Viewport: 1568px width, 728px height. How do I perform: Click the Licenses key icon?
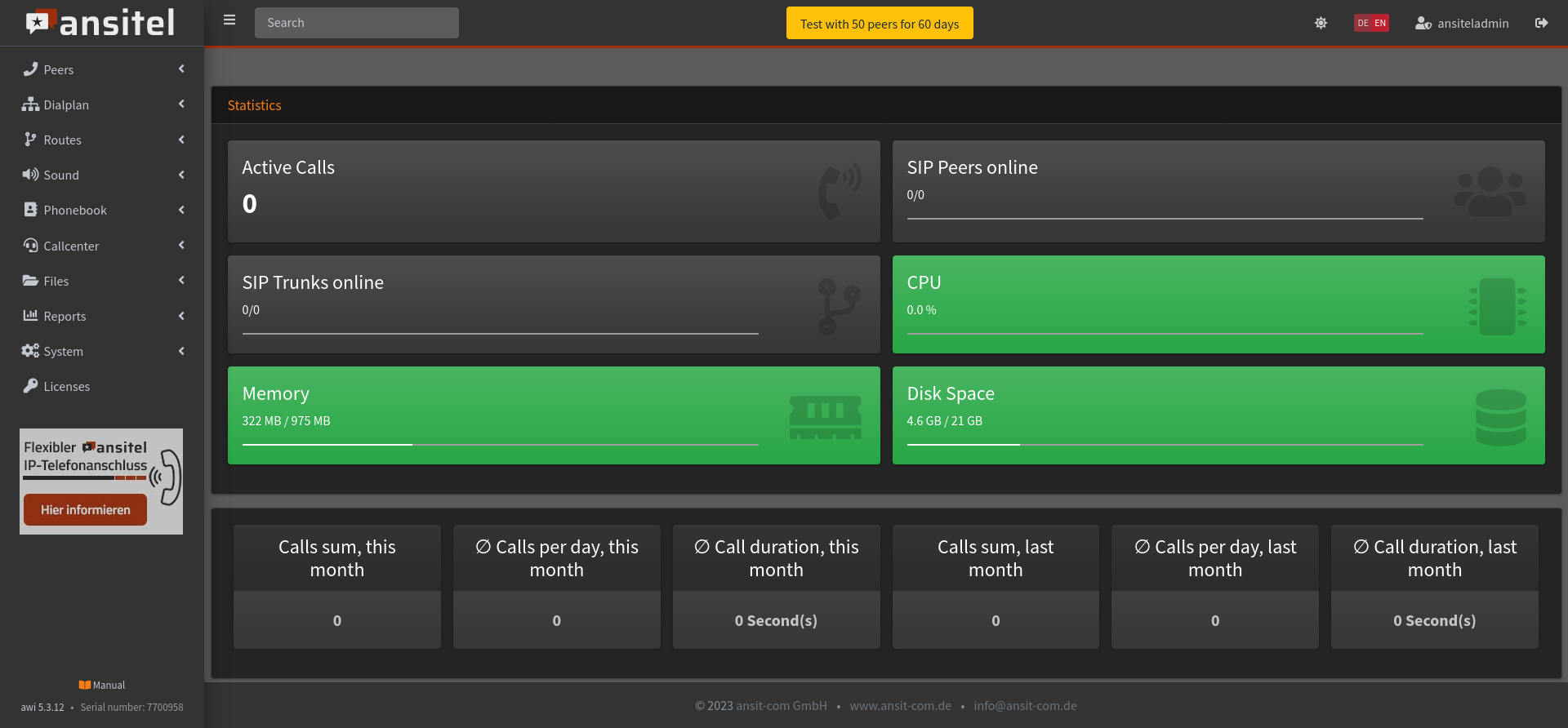pos(30,386)
